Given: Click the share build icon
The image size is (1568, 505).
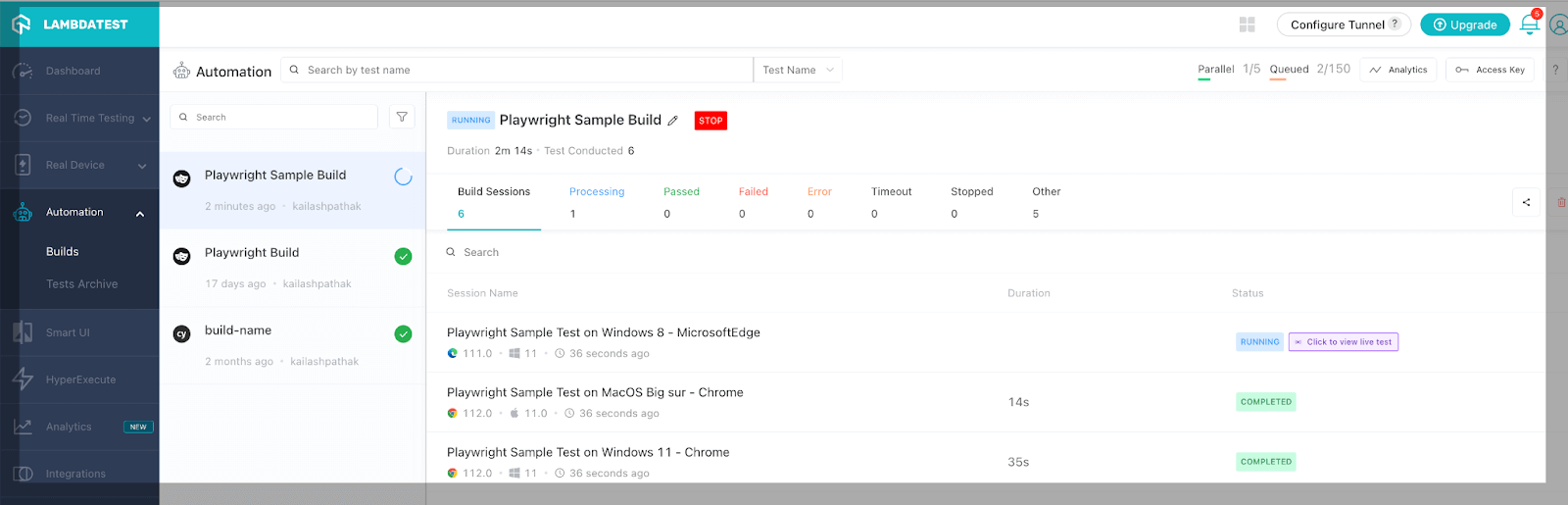Looking at the screenshot, I should coord(1526,202).
